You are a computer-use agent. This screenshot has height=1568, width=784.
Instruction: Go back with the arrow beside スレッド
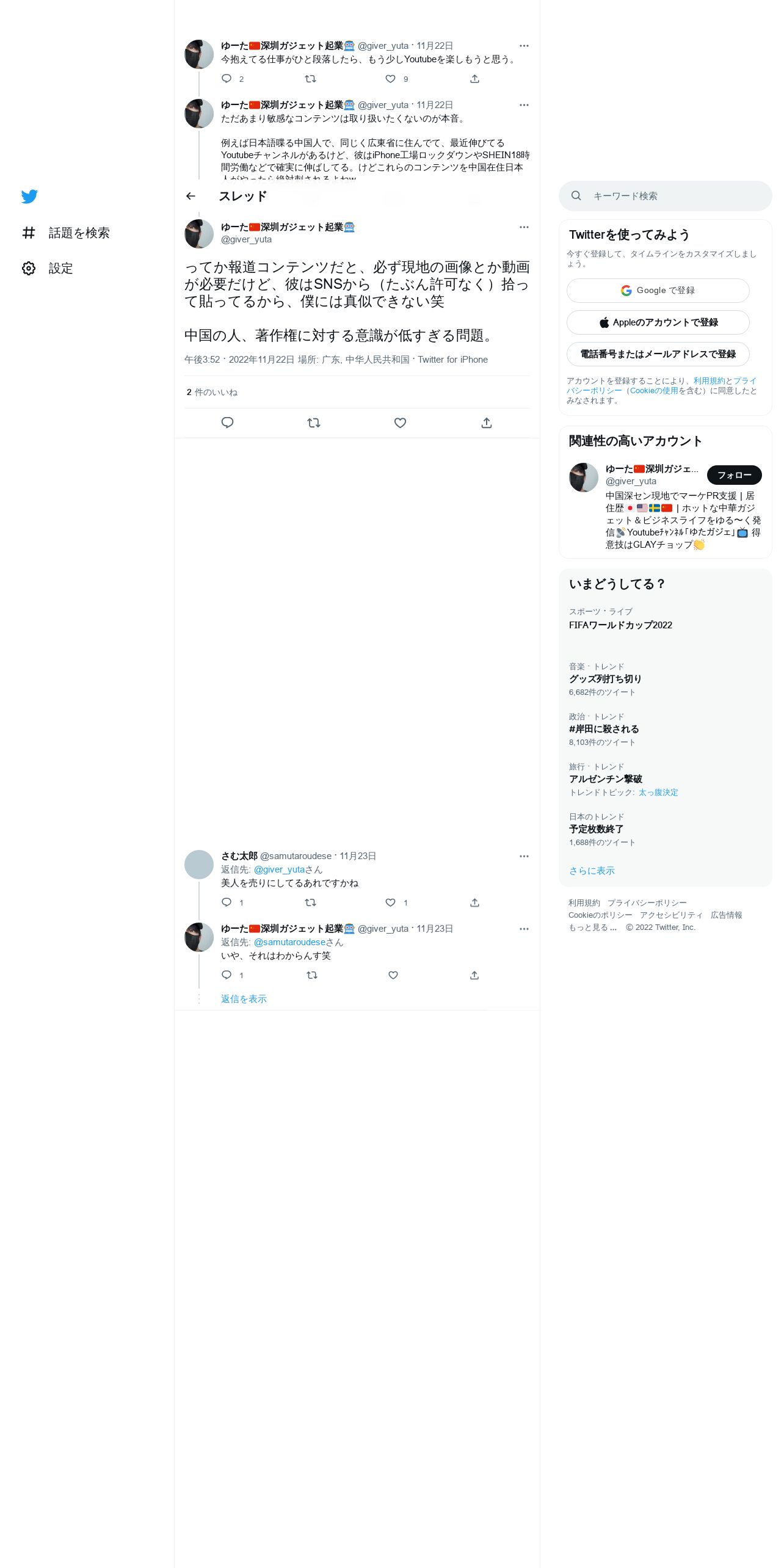pos(191,196)
